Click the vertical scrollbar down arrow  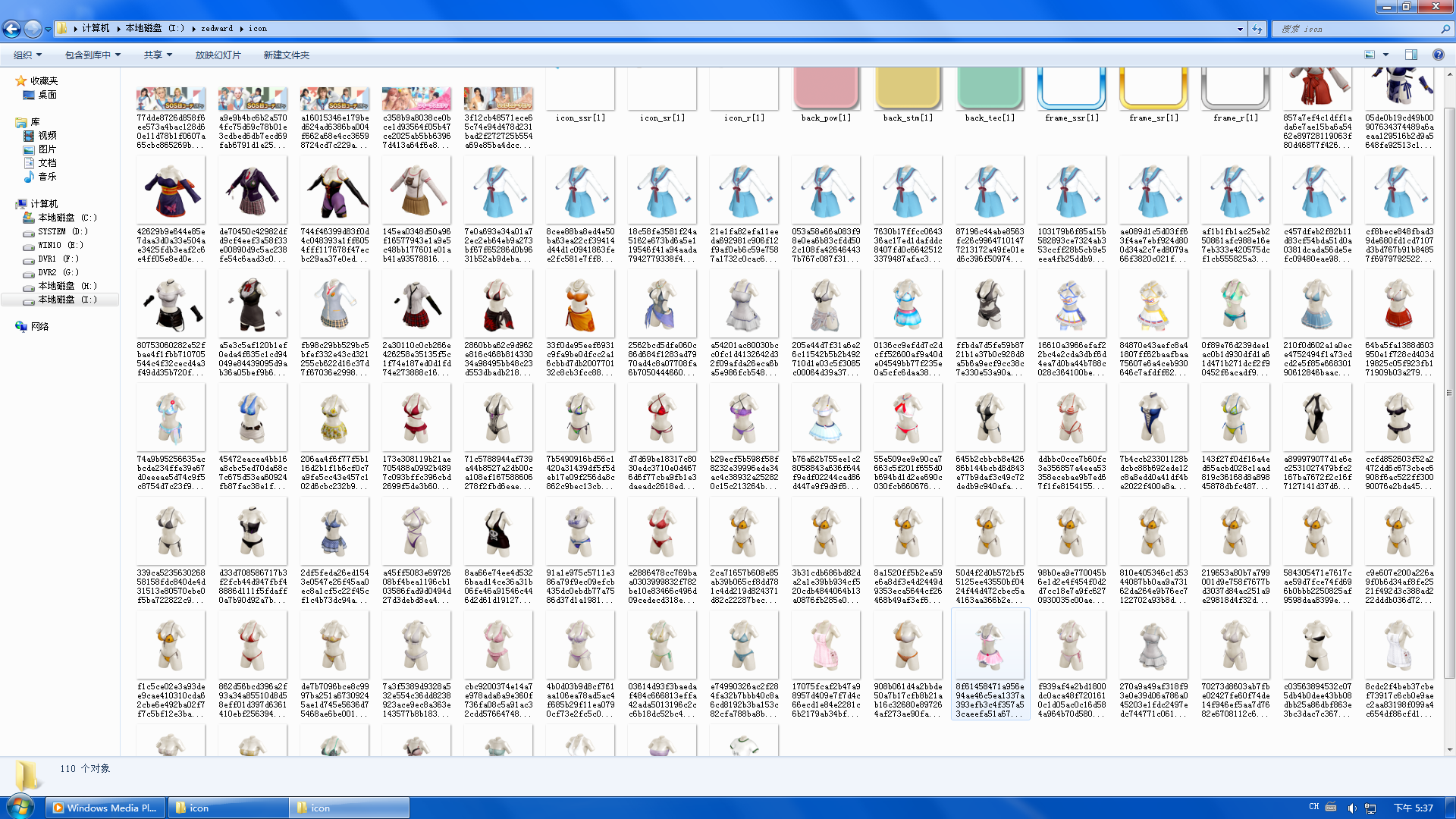[x=1449, y=749]
